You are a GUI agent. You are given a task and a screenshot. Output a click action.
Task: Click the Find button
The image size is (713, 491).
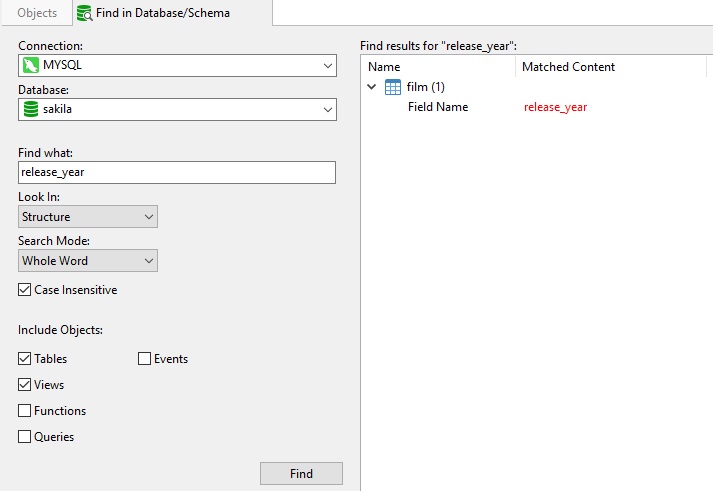point(301,474)
